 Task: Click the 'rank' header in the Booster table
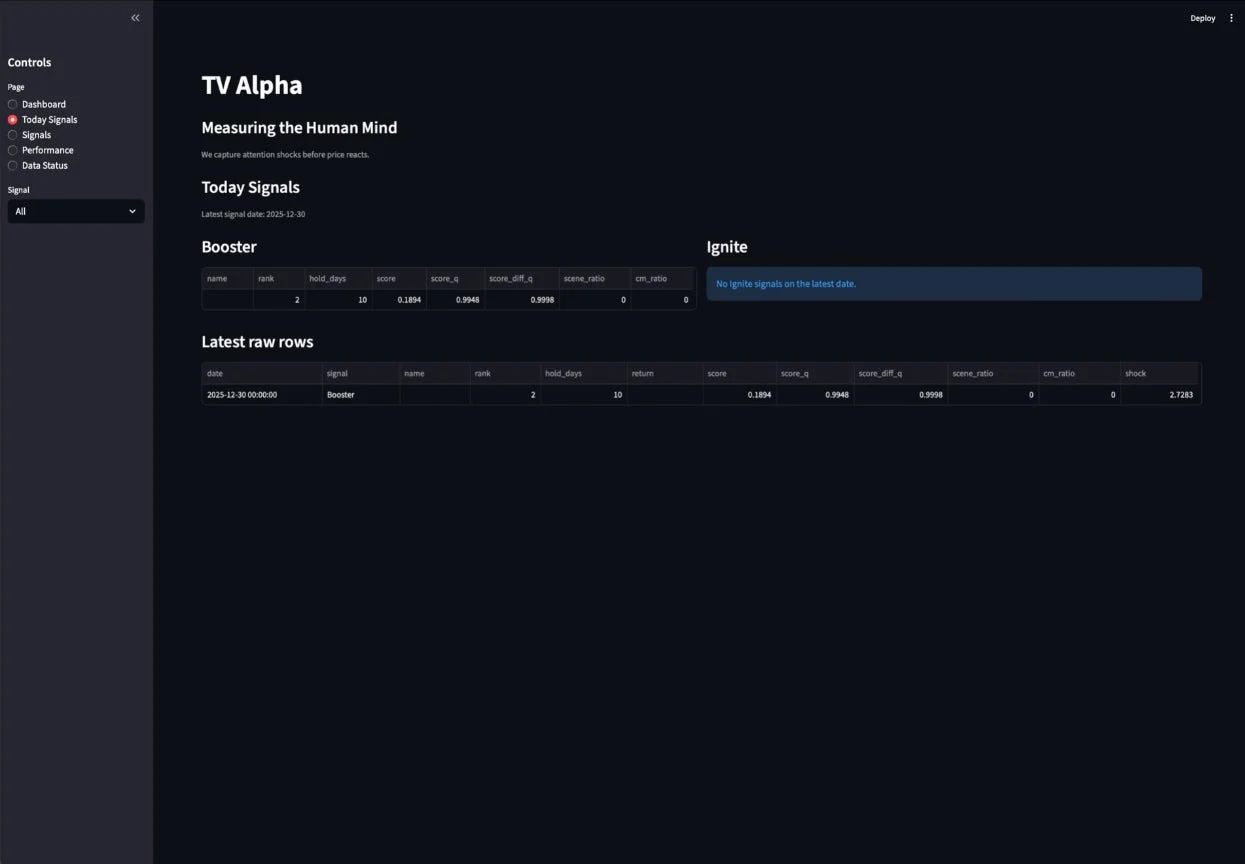(x=263, y=278)
